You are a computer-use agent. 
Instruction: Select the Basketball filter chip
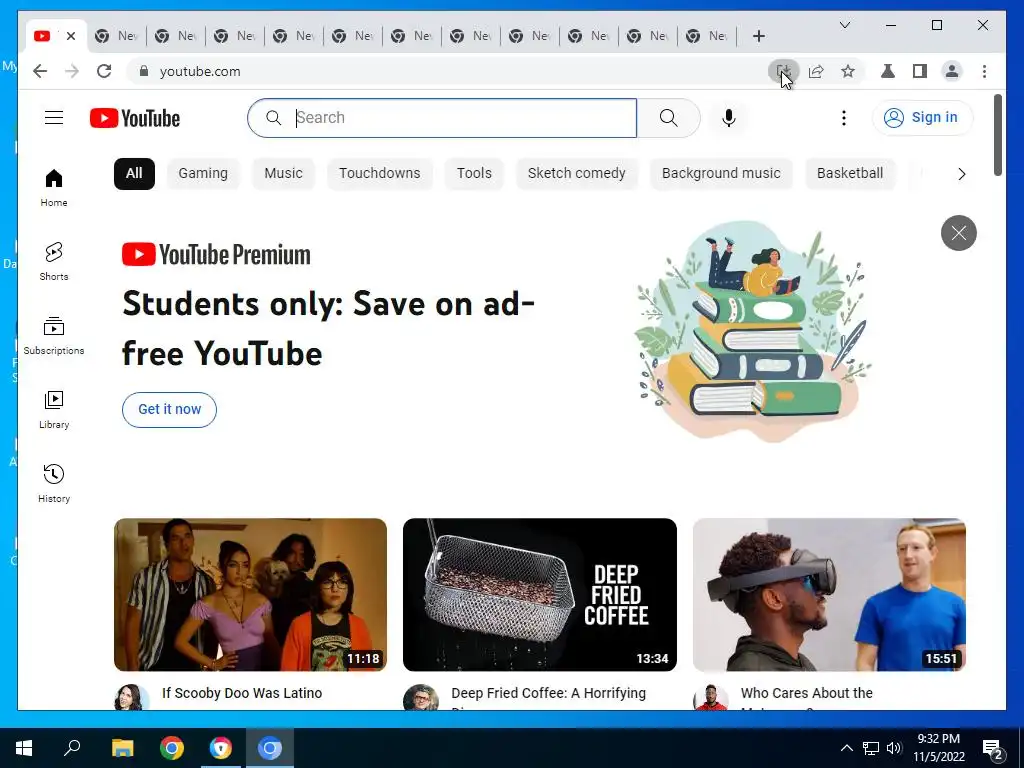[850, 174]
